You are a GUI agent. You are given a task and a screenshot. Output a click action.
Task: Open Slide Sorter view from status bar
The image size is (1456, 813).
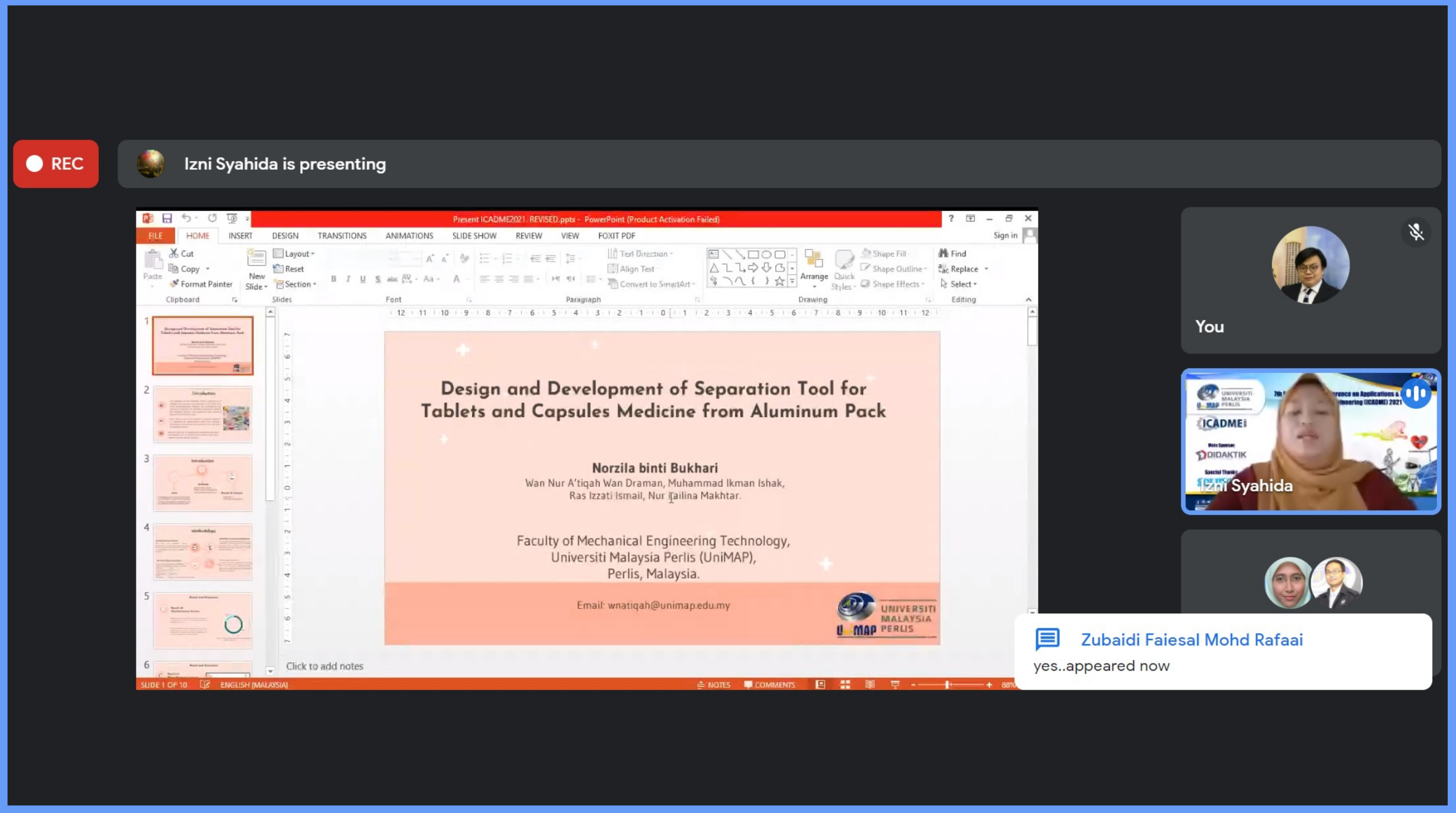click(x=845, y=685)
